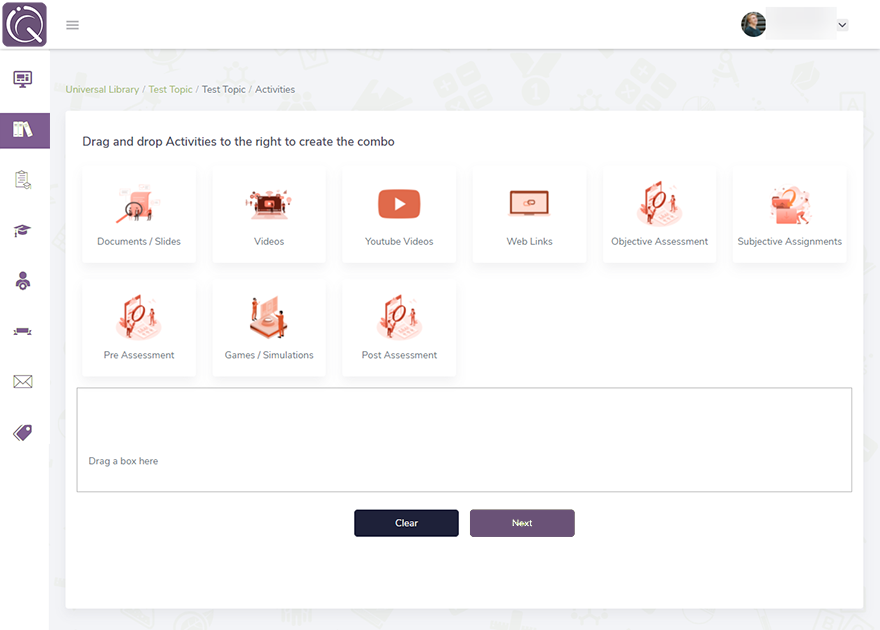Click the 'Web Links' label text

click(x=529, y=241)
